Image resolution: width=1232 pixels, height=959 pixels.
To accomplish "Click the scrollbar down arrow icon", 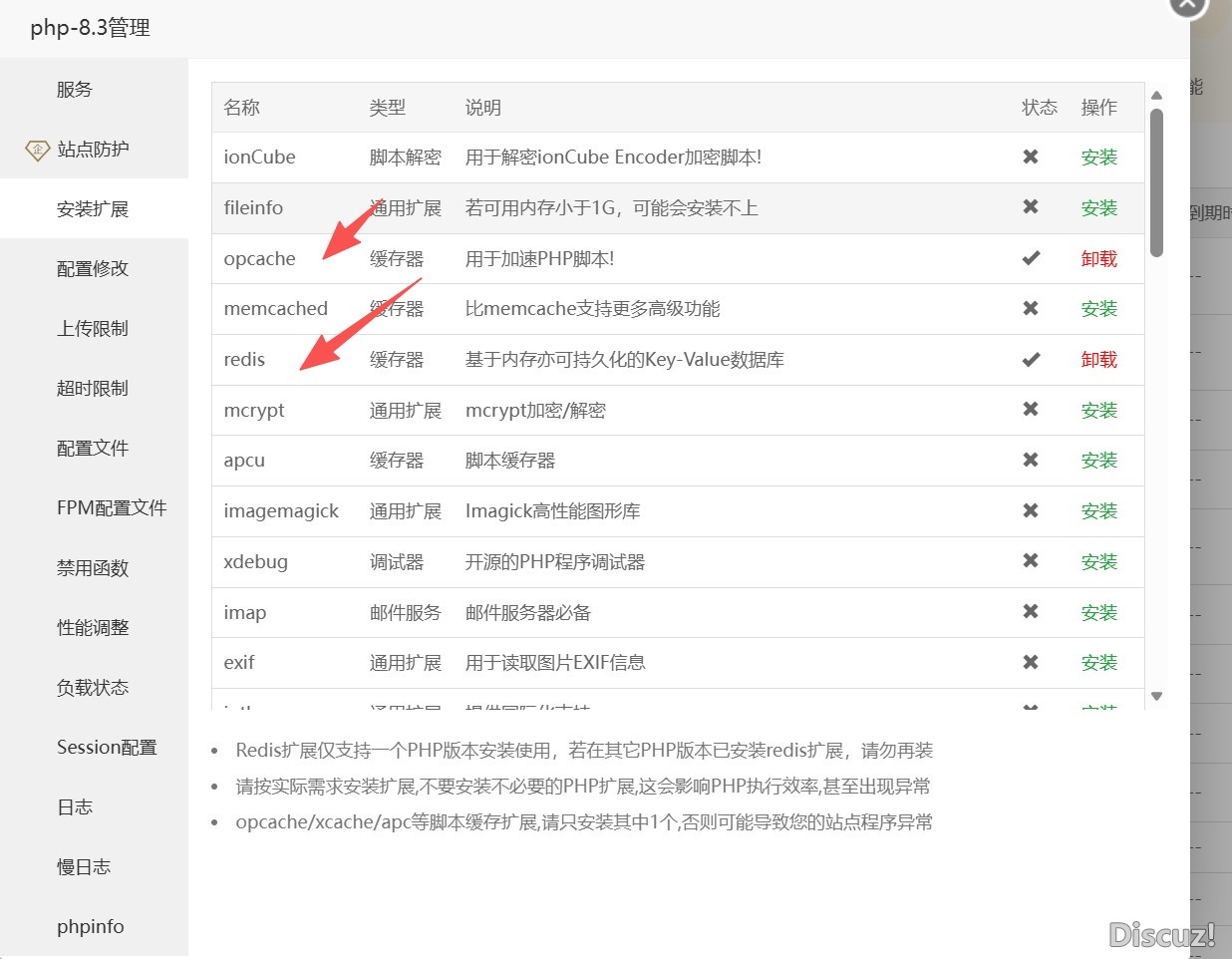I will 1156,697.
